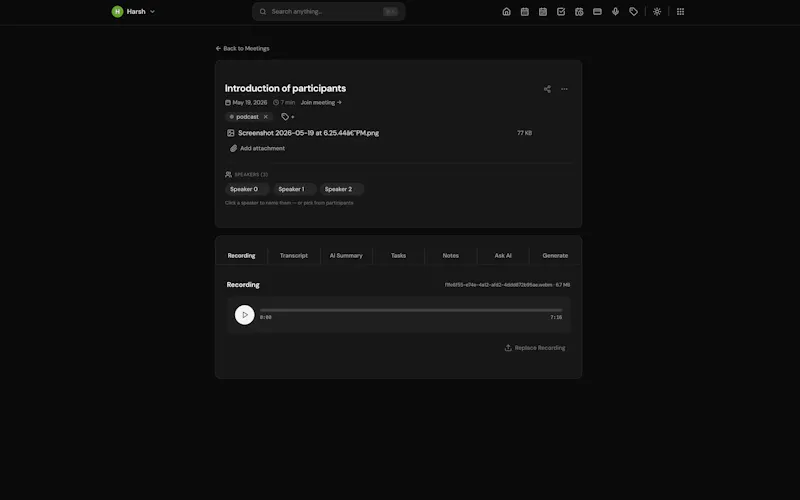Open the Harsh account dropdown
The height and width of the screenshot is (500, 800).
coord(134,11)
